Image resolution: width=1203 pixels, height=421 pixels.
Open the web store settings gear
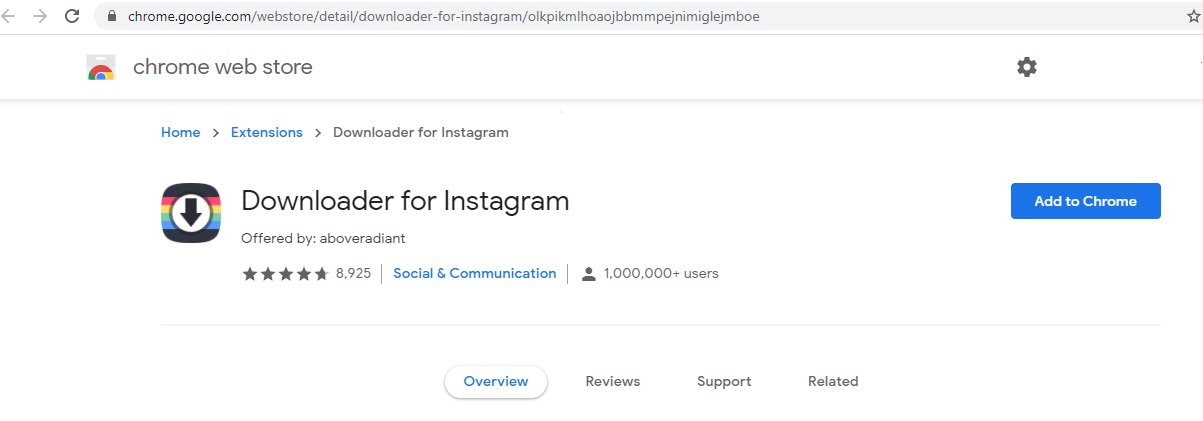tap(1027, 67)
